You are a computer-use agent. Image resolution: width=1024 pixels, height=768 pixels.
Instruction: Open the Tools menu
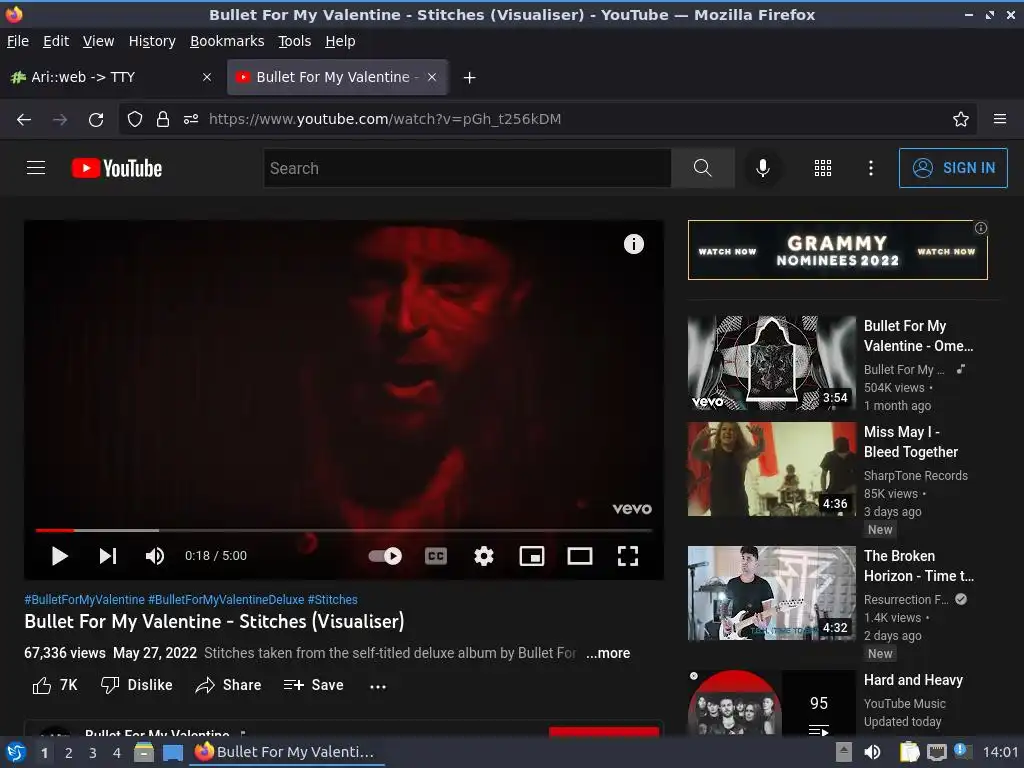[295, 41]
